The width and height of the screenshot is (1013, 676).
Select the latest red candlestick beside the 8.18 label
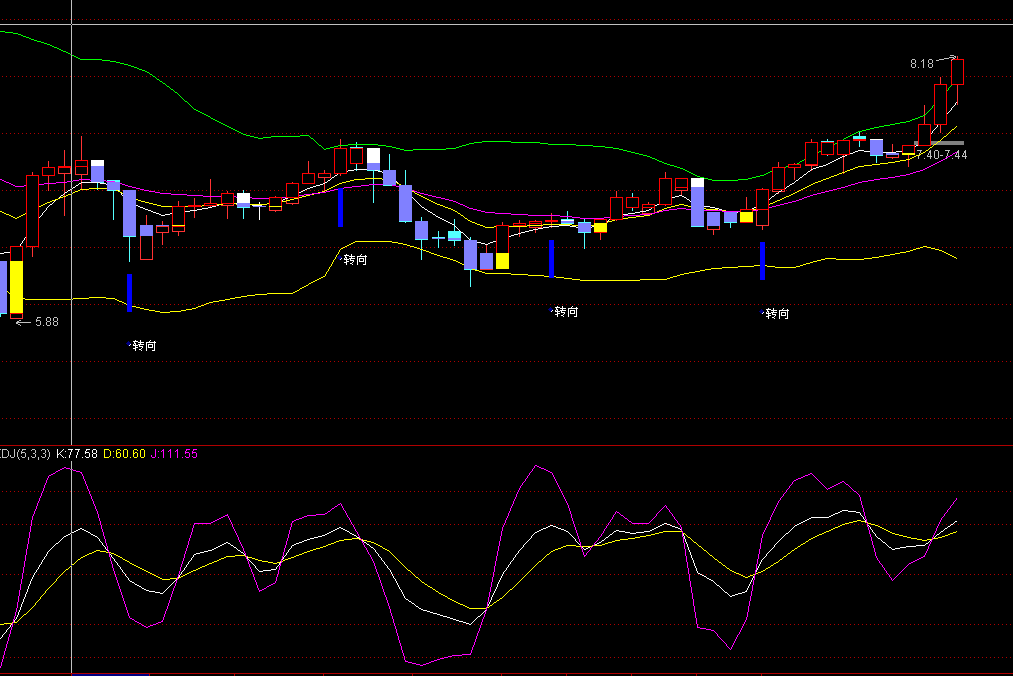point(957,72)
